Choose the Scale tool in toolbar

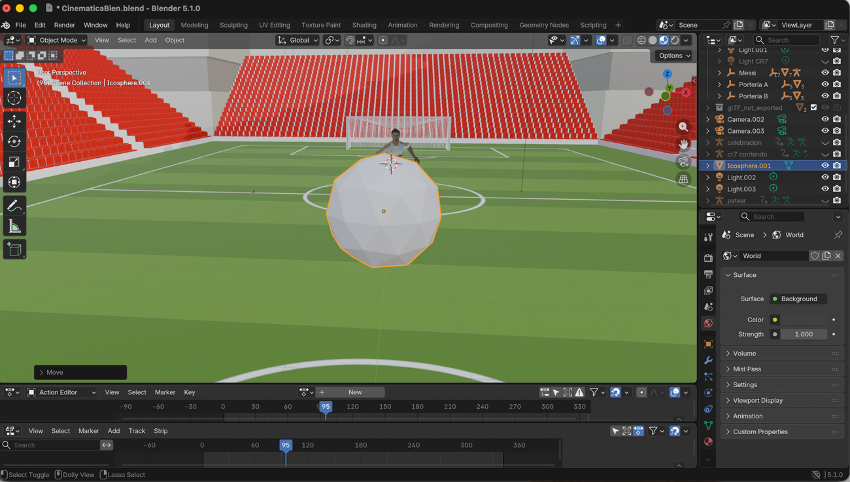pos(15,162)
